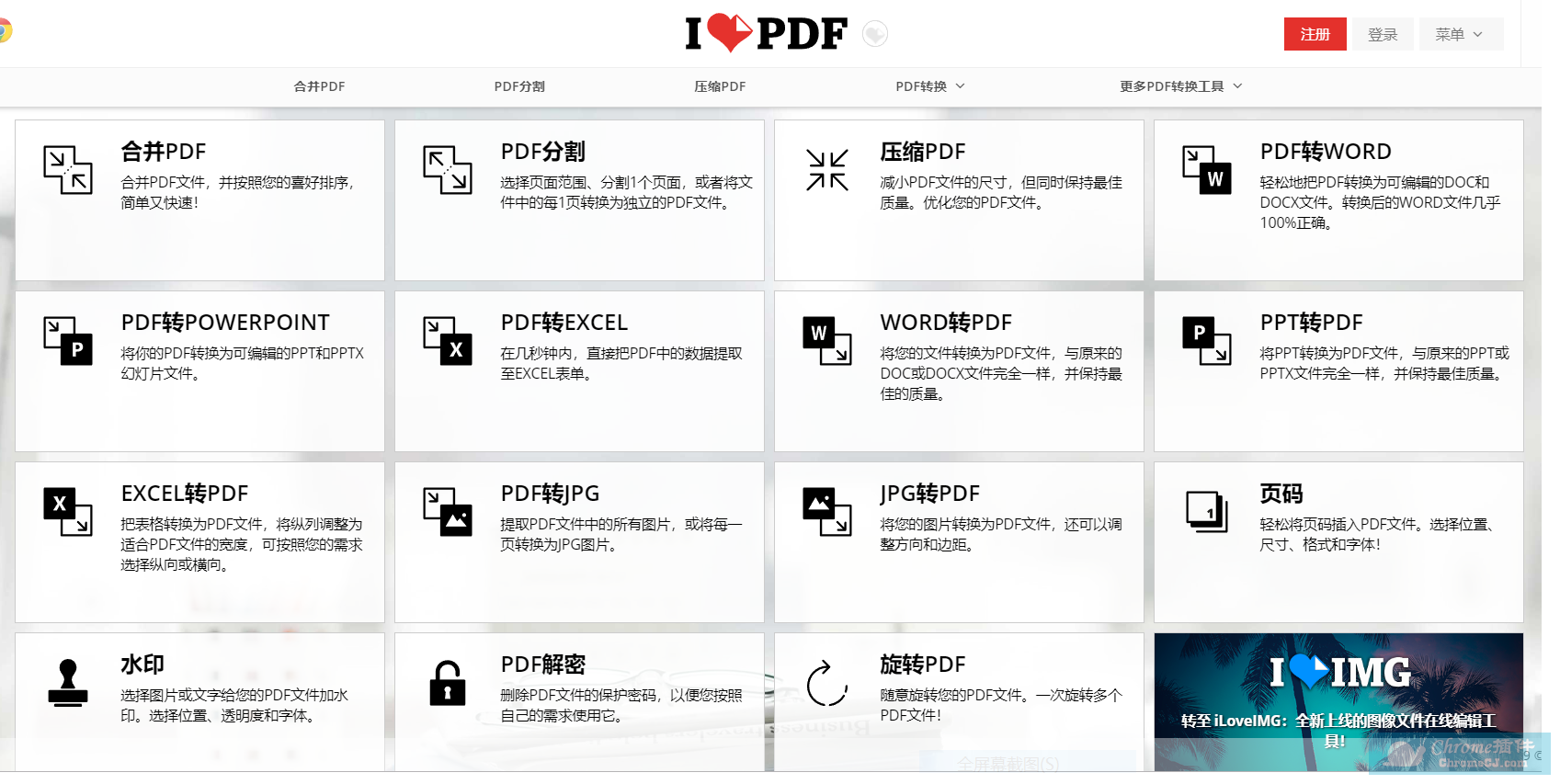1560x784 pixels.
Task: Open the PDF转POWERPOINT card title
Action: coord(225,323)
